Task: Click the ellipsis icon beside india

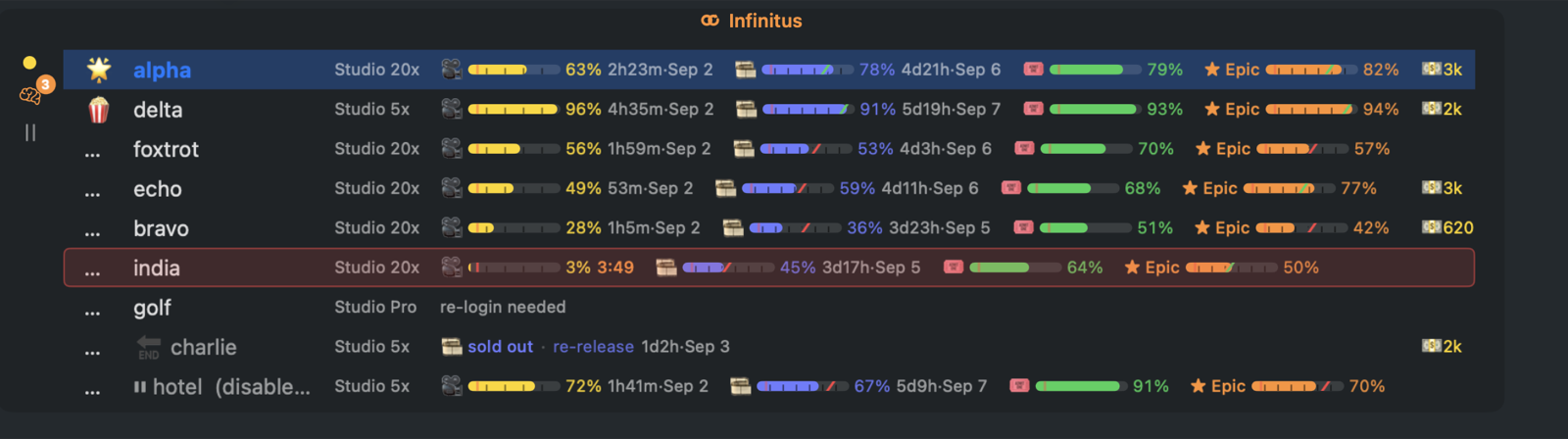Action: (92, 271)
